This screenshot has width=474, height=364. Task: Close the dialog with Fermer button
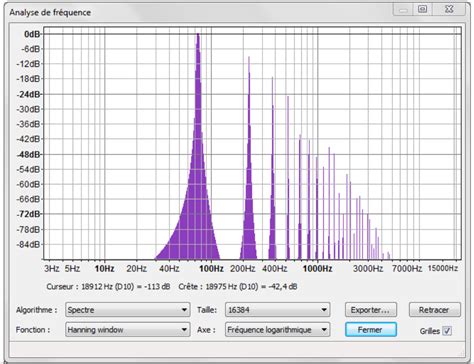pos(371,330)
